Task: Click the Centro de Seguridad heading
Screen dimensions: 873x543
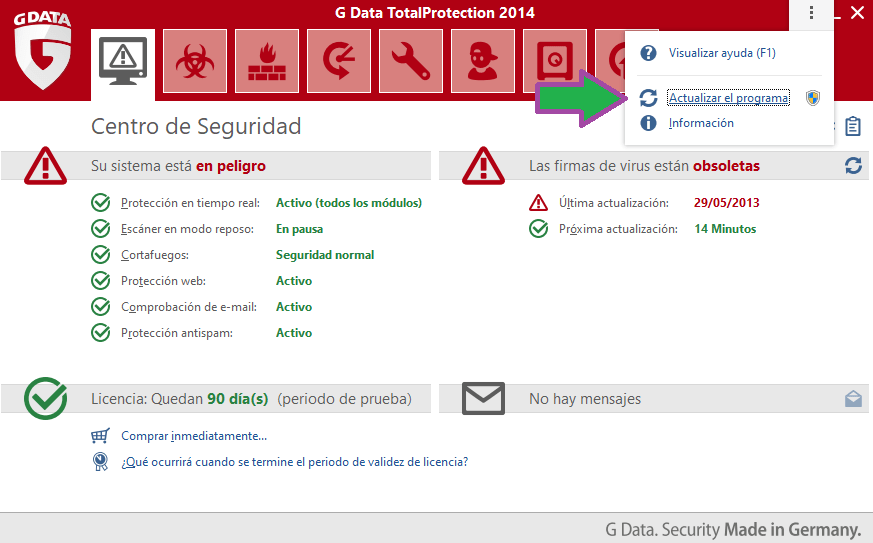Action: point(196,126)
